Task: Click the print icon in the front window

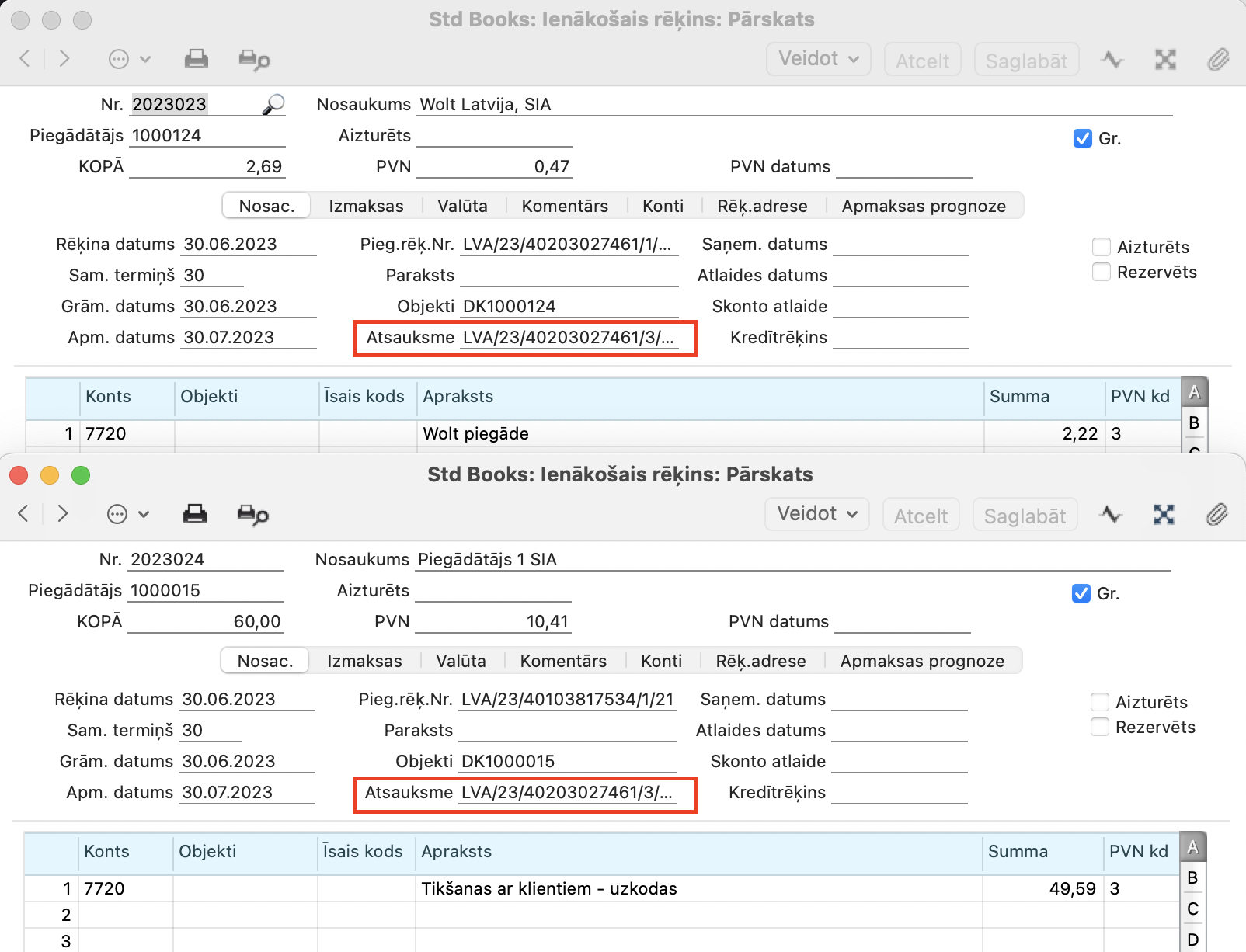Action: 194,514
